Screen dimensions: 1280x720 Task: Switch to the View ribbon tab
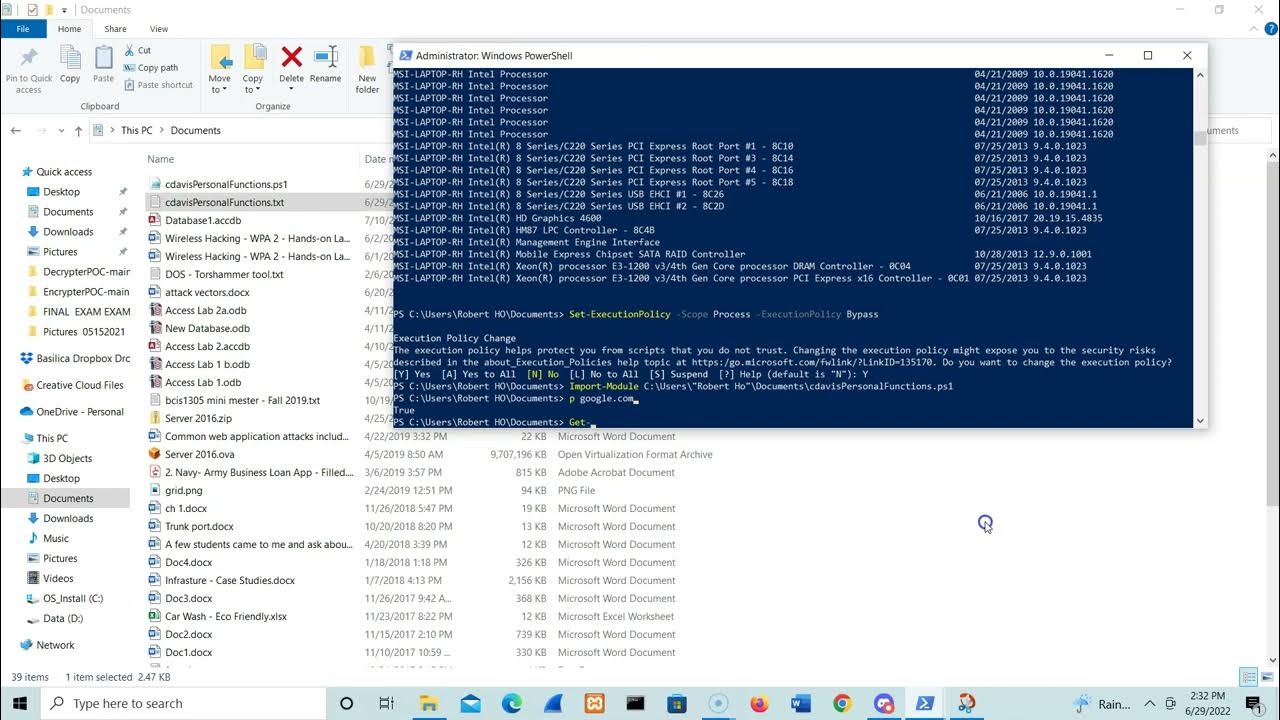[x=158, y=29]
